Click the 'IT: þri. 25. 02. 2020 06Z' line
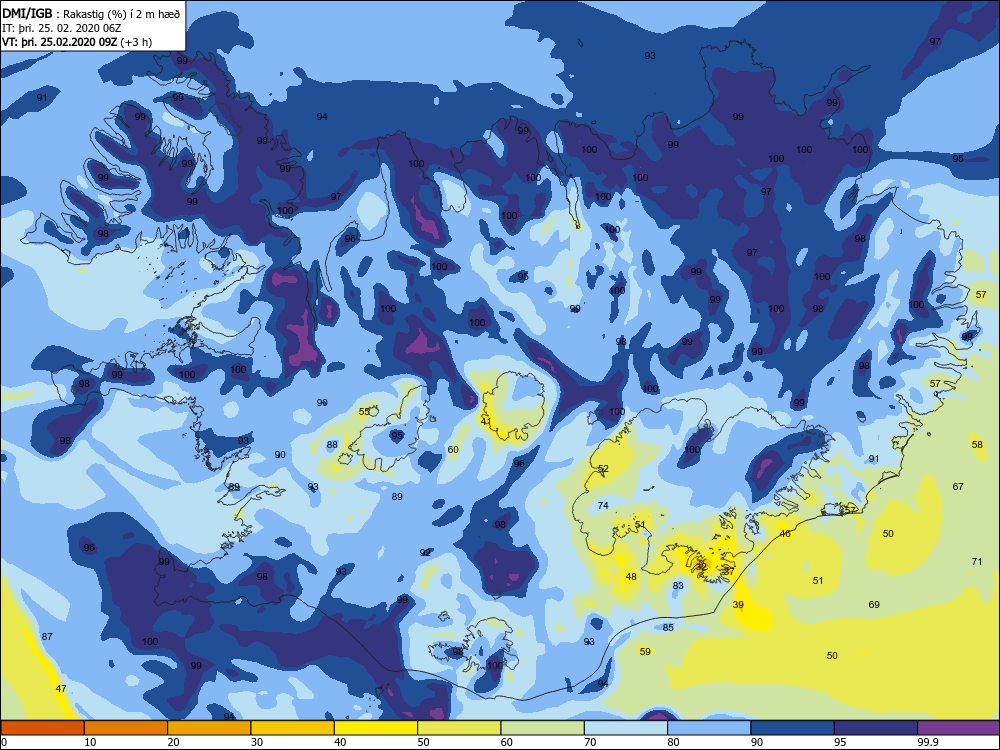The height and width of the screenshot is (750, 1000). [x=61, y=28]
